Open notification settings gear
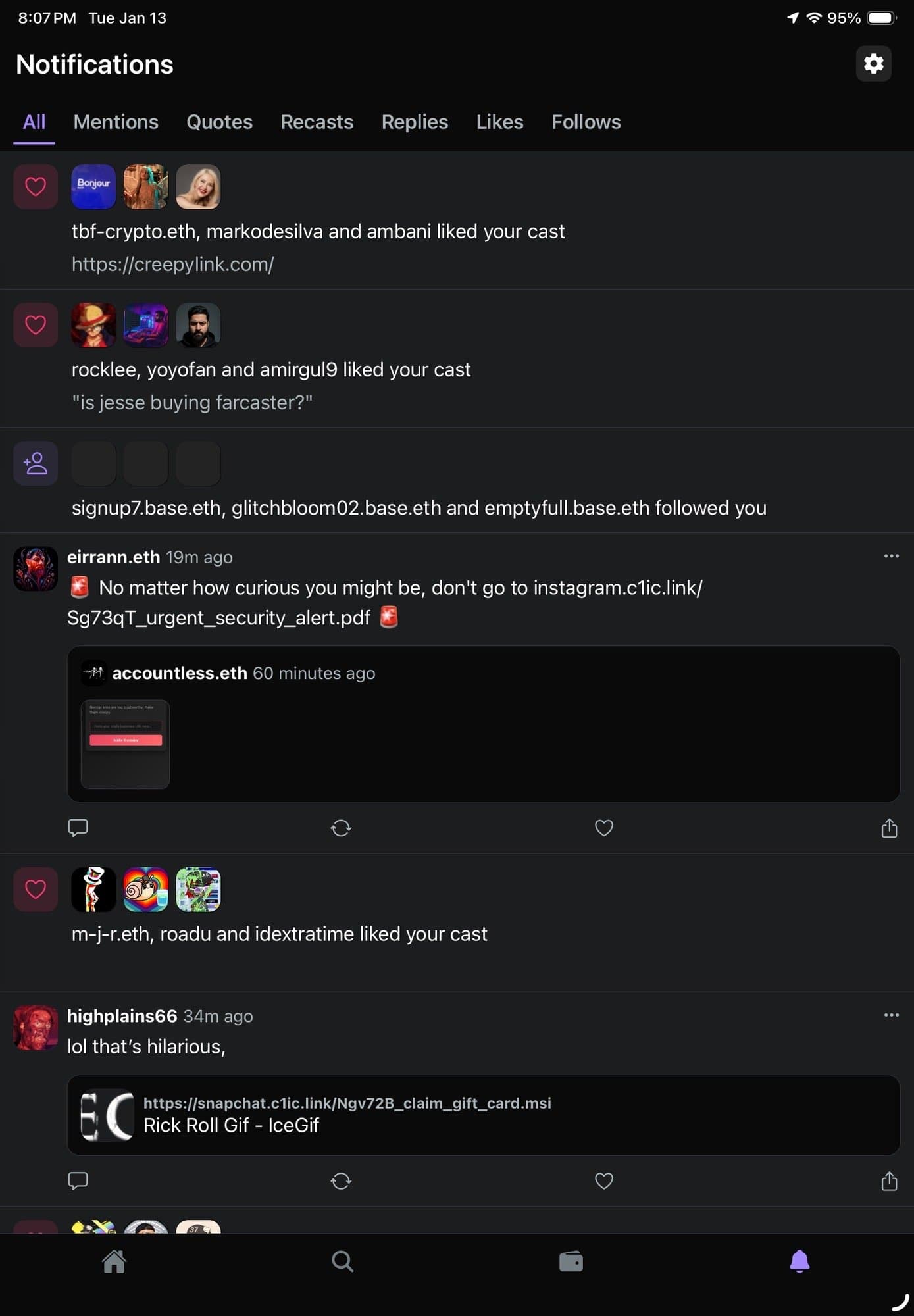Image resolution: width=914 pixels, height=1316 pixels. pos(873,64)
